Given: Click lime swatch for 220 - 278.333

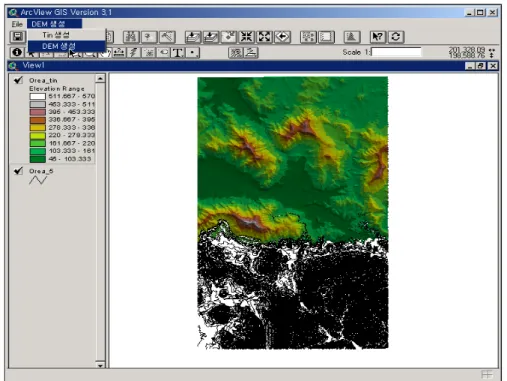Looking at the screenshot, I should click(37, 136).
